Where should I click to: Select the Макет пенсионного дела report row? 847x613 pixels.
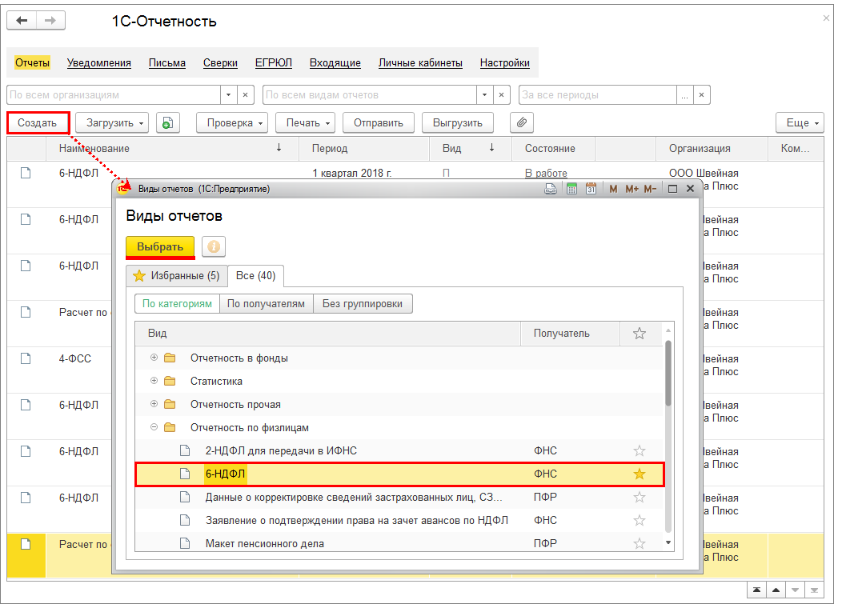pyautogui.click(x=264, y=543)
